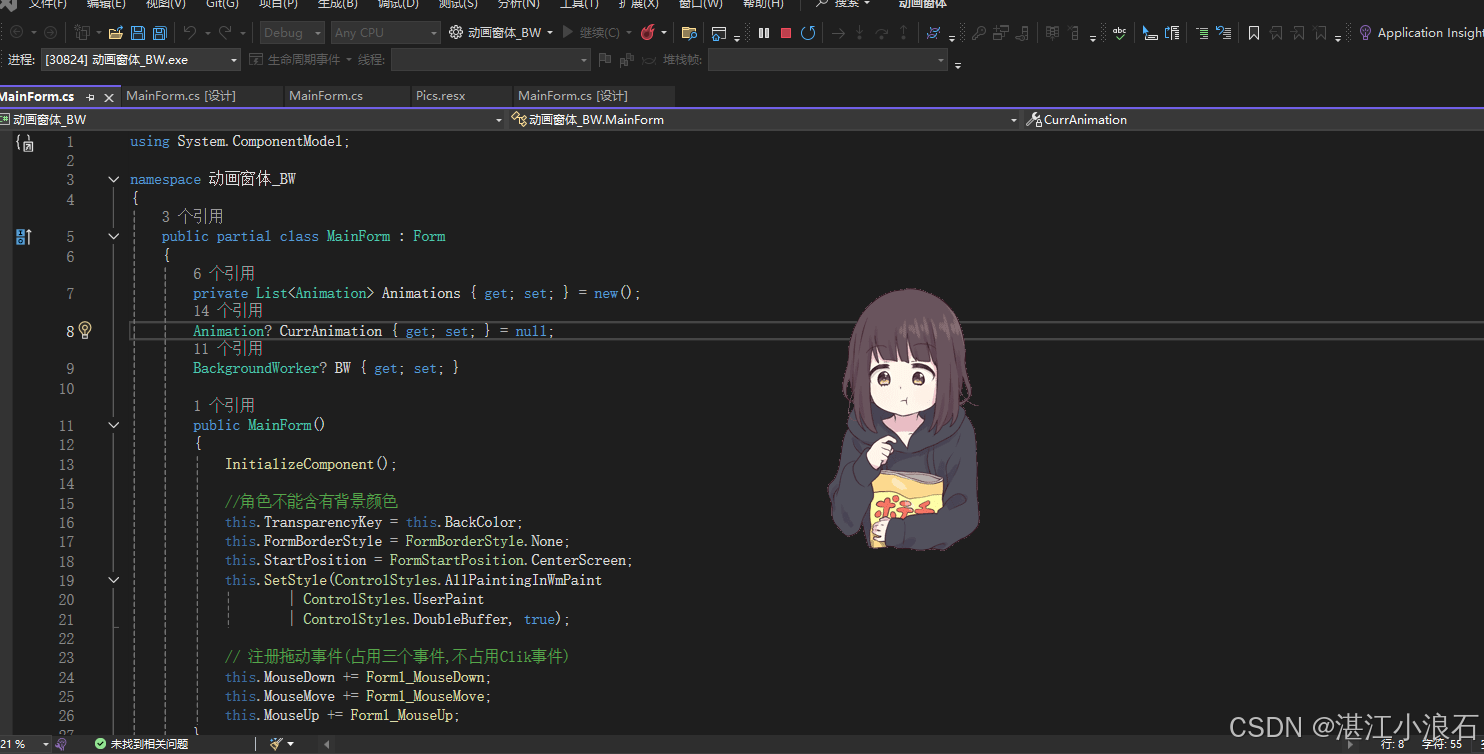Collapse the namespace block on line 3
Screen dimensions: 1484x754
click(x=114, y=180)
